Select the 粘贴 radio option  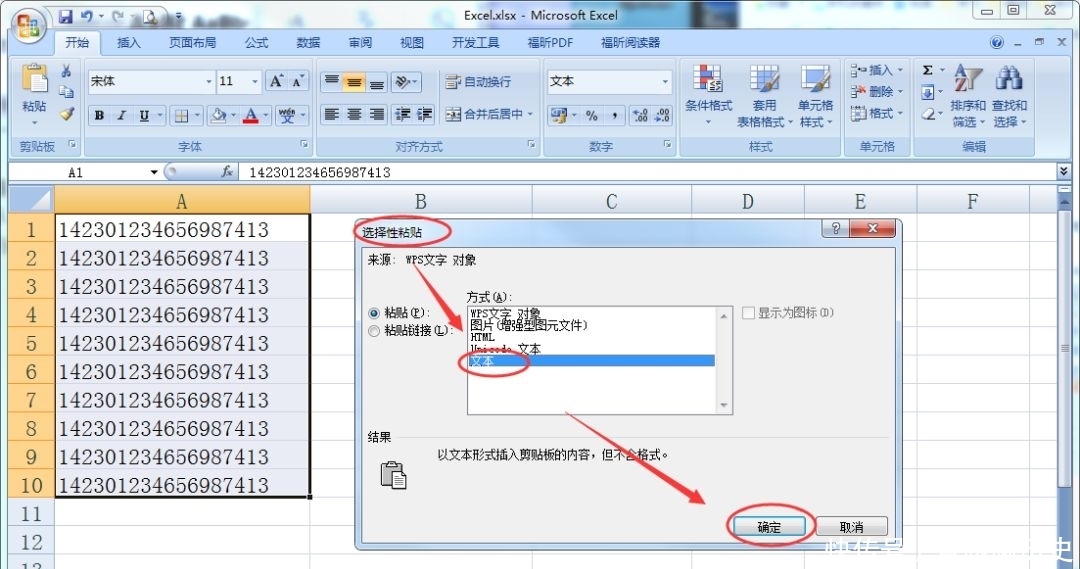pyautogui.click(x=374, y=313)
